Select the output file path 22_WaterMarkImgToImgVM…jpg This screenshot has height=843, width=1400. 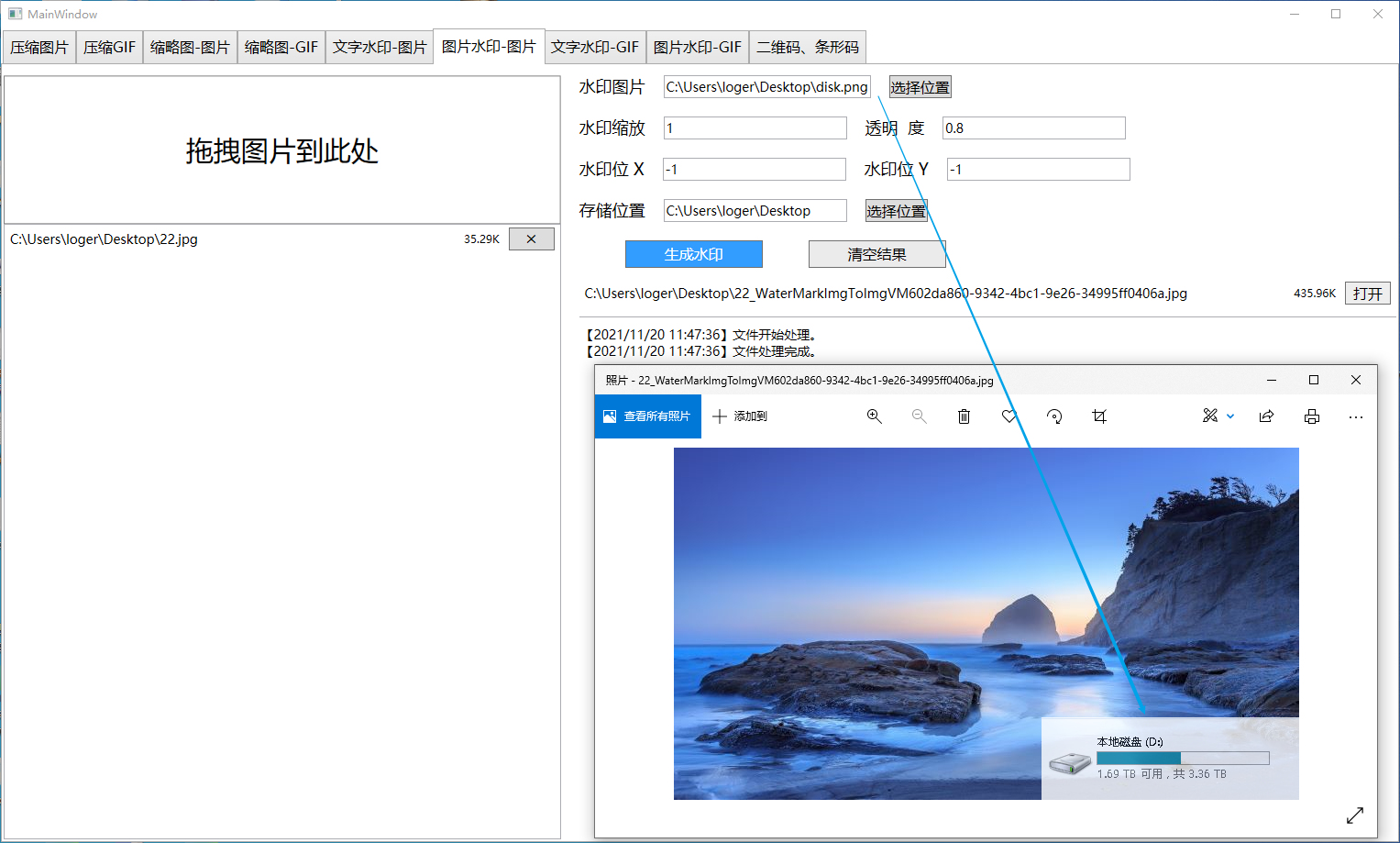click(x=886, y=294)
